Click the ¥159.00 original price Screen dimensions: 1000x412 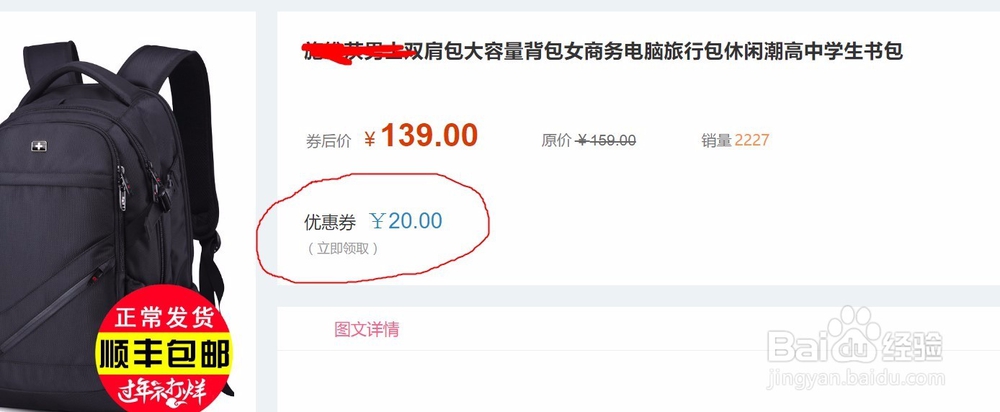[x=605, y=140]
